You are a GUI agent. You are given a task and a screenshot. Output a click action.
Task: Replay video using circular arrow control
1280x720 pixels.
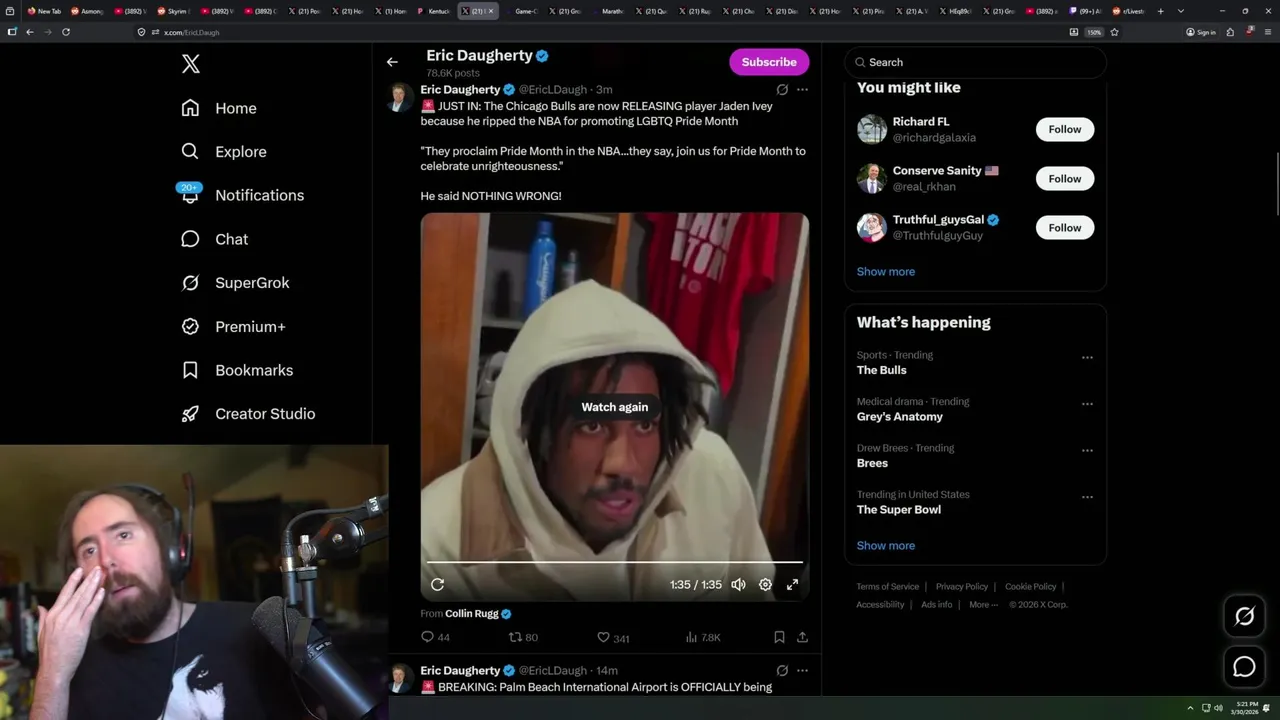437,585
